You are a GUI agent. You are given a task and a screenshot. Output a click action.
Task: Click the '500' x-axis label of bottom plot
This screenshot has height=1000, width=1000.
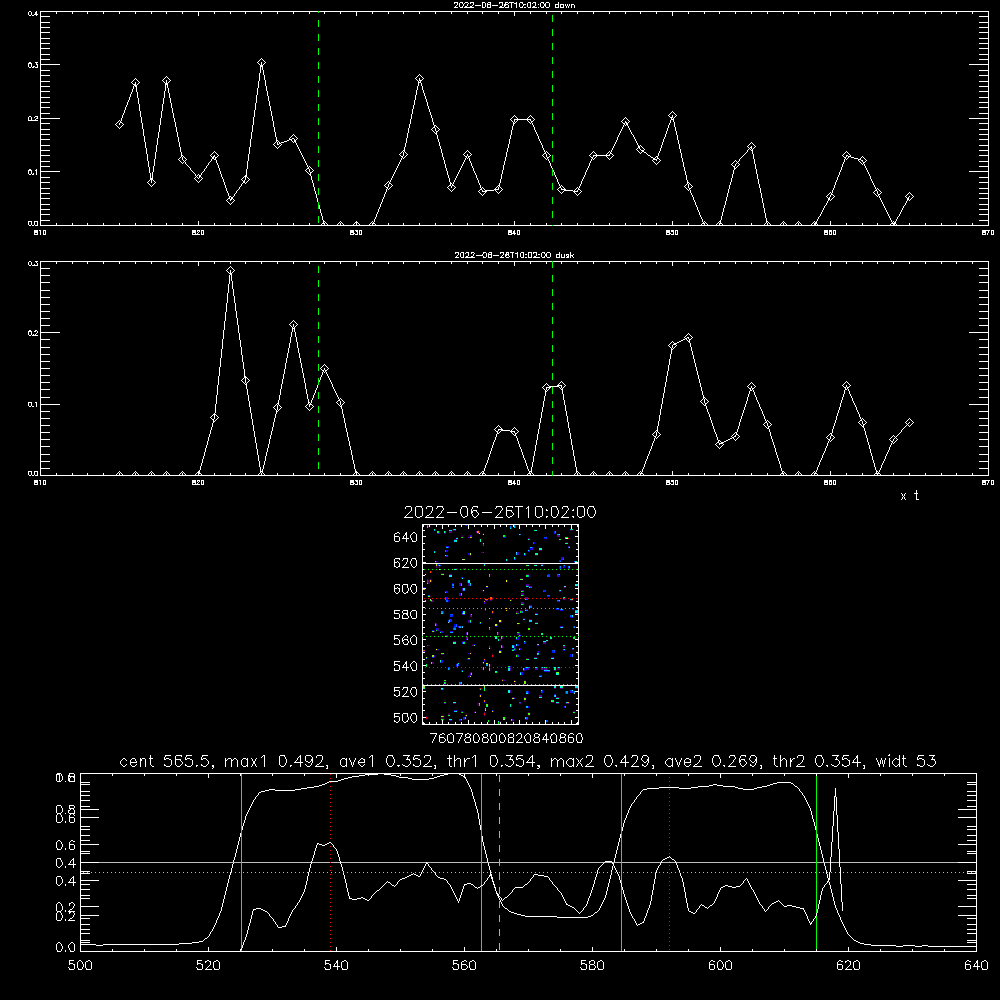pyautogui.click(x=80, y=966)
